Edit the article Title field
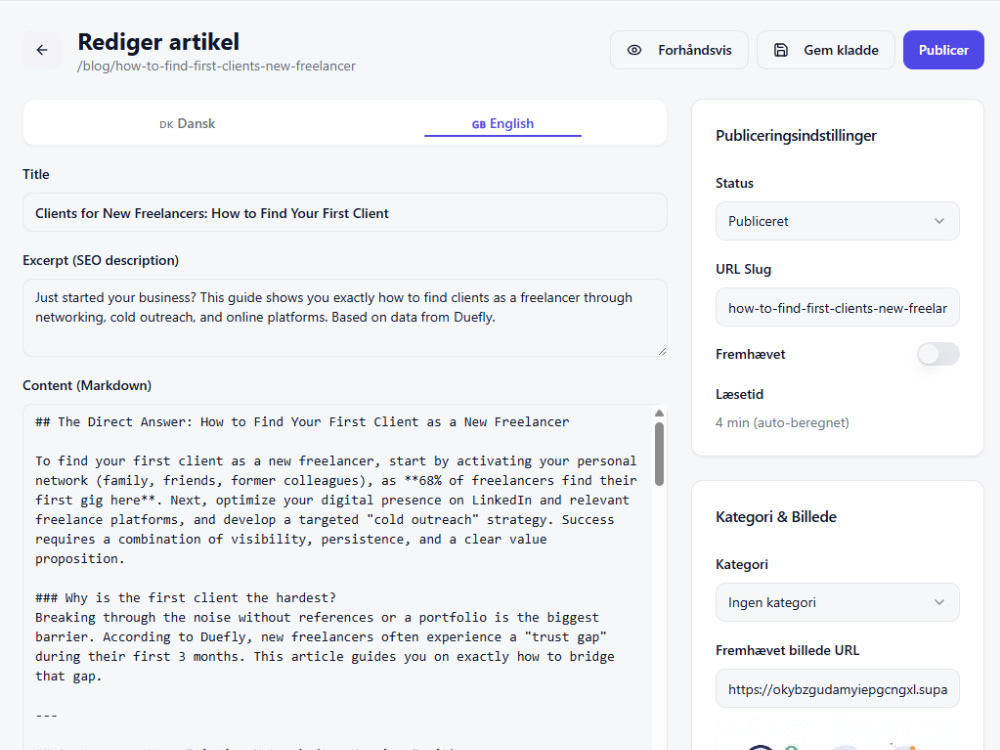 (x=345, y=213)
